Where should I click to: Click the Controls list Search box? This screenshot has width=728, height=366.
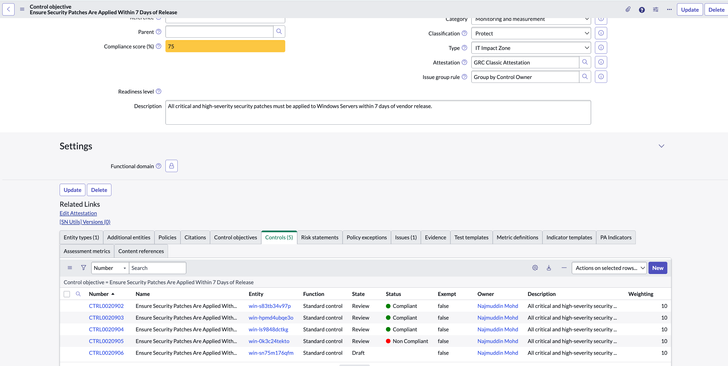point(158,268)
